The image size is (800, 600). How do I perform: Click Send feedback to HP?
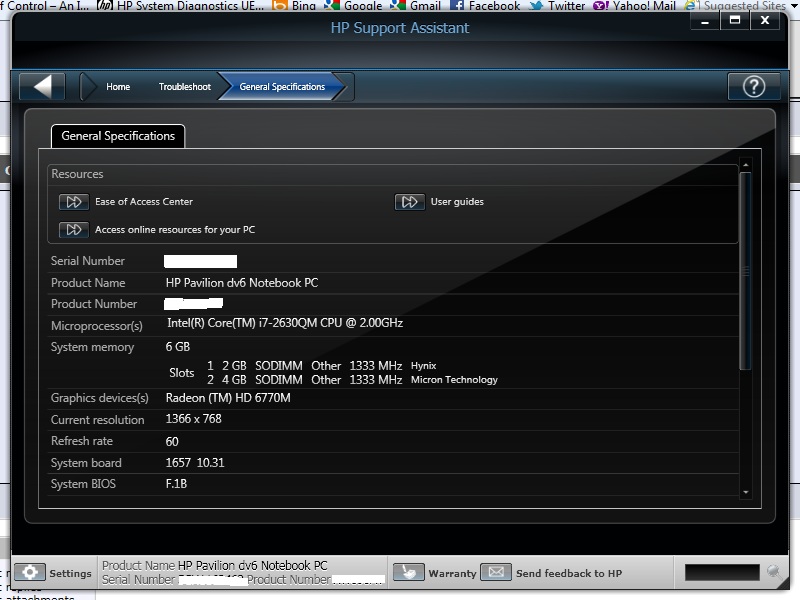click(x=569, y=573)
